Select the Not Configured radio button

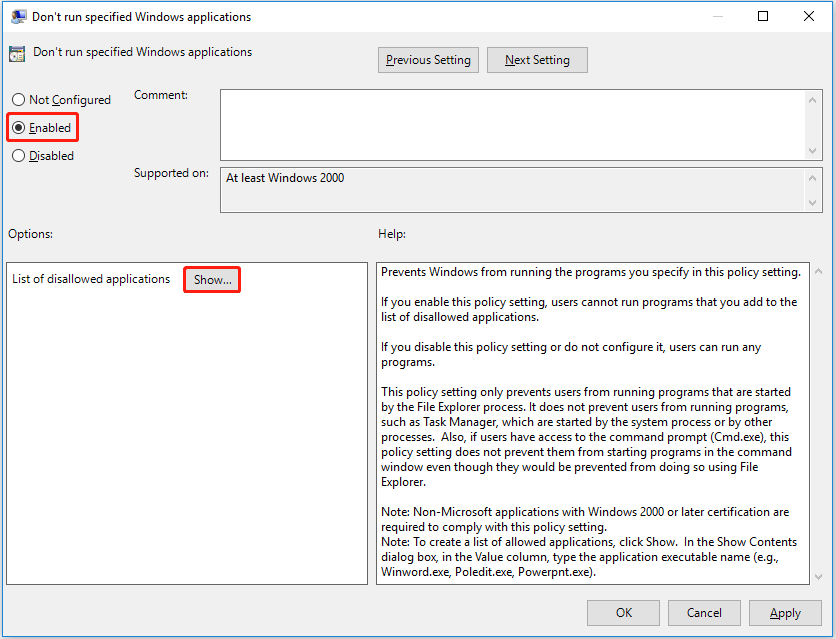(x=18, y=99)
